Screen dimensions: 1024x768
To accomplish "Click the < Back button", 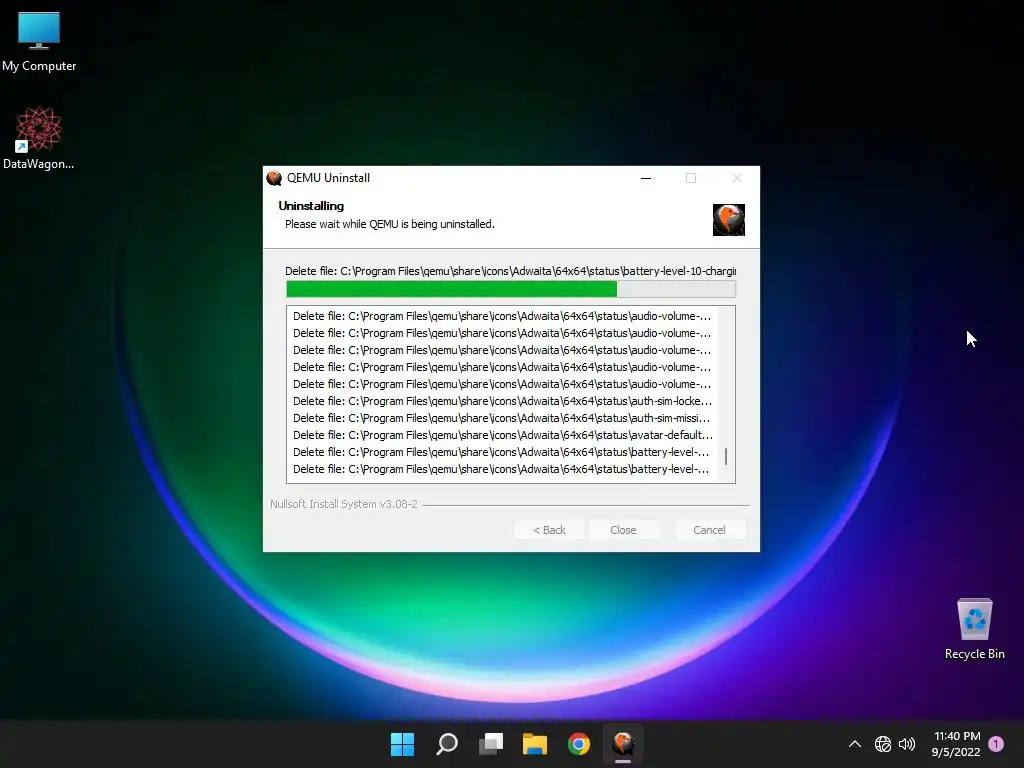I will point(549,530).
